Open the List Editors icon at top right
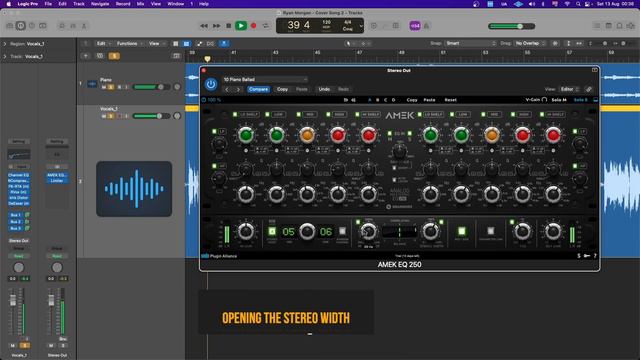The image size is (640, 360). tap(597, 26)
